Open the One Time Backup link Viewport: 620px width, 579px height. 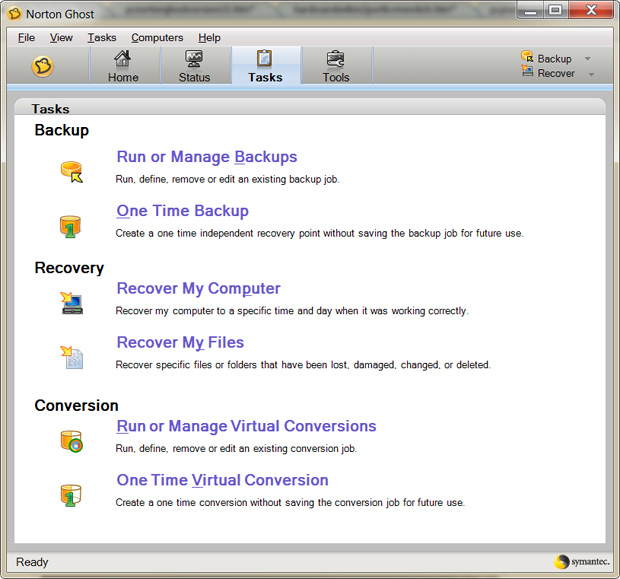point(183,211)
